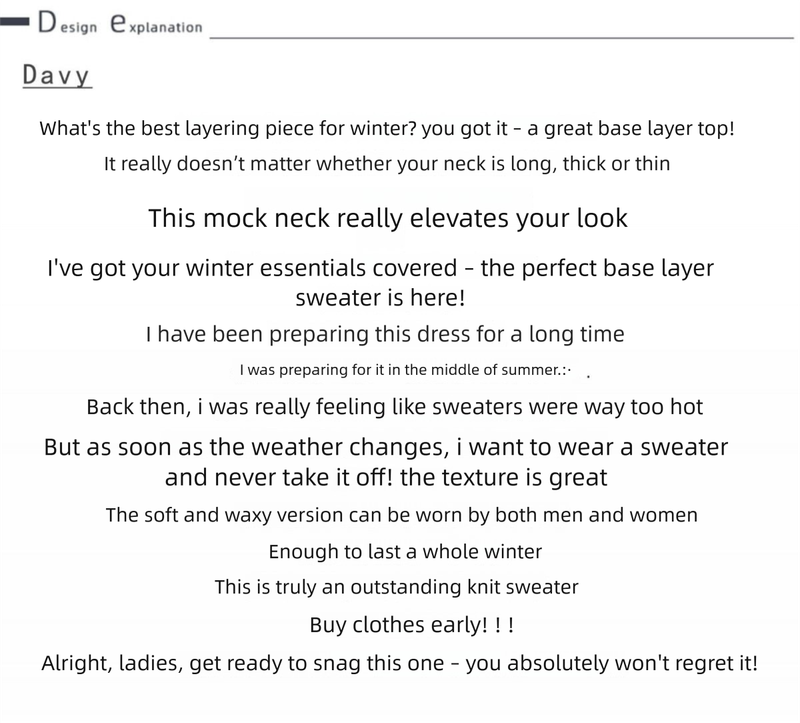Viewport: 800px width, 723px height.
Task: Click "never take it off! the texture is great"
Action: pyautogui.click(x=386, y=477)
